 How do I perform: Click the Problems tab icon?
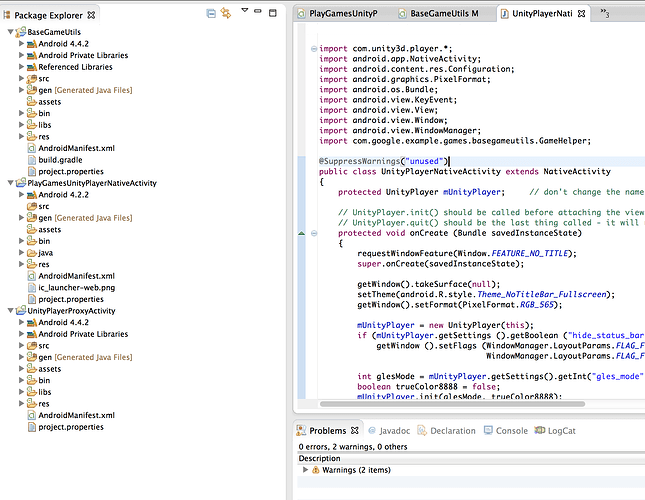301,431
